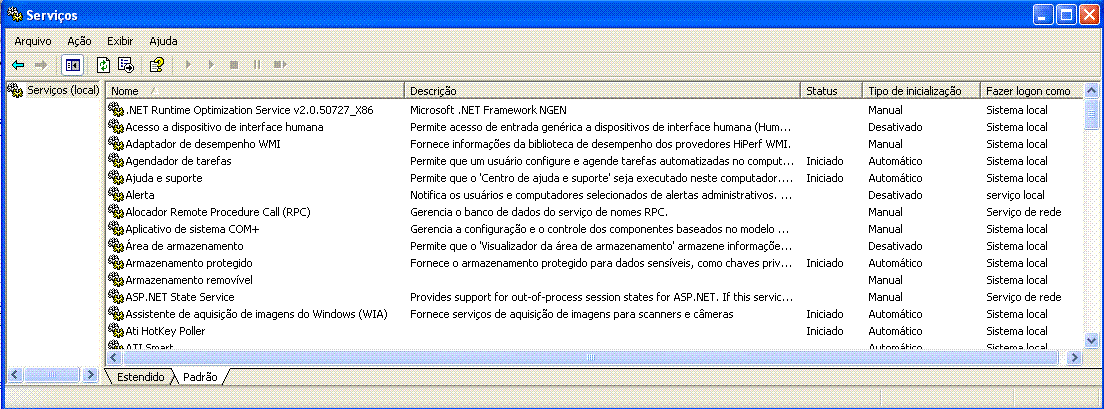Open the Arquivo menu

click(32, 41)
